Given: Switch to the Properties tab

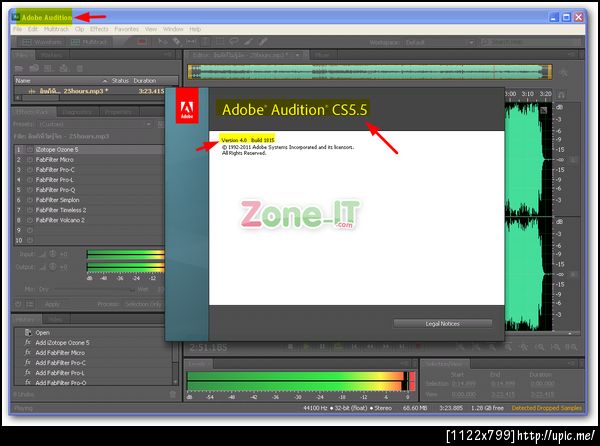Looking at the screenshot, I should 119,112.
